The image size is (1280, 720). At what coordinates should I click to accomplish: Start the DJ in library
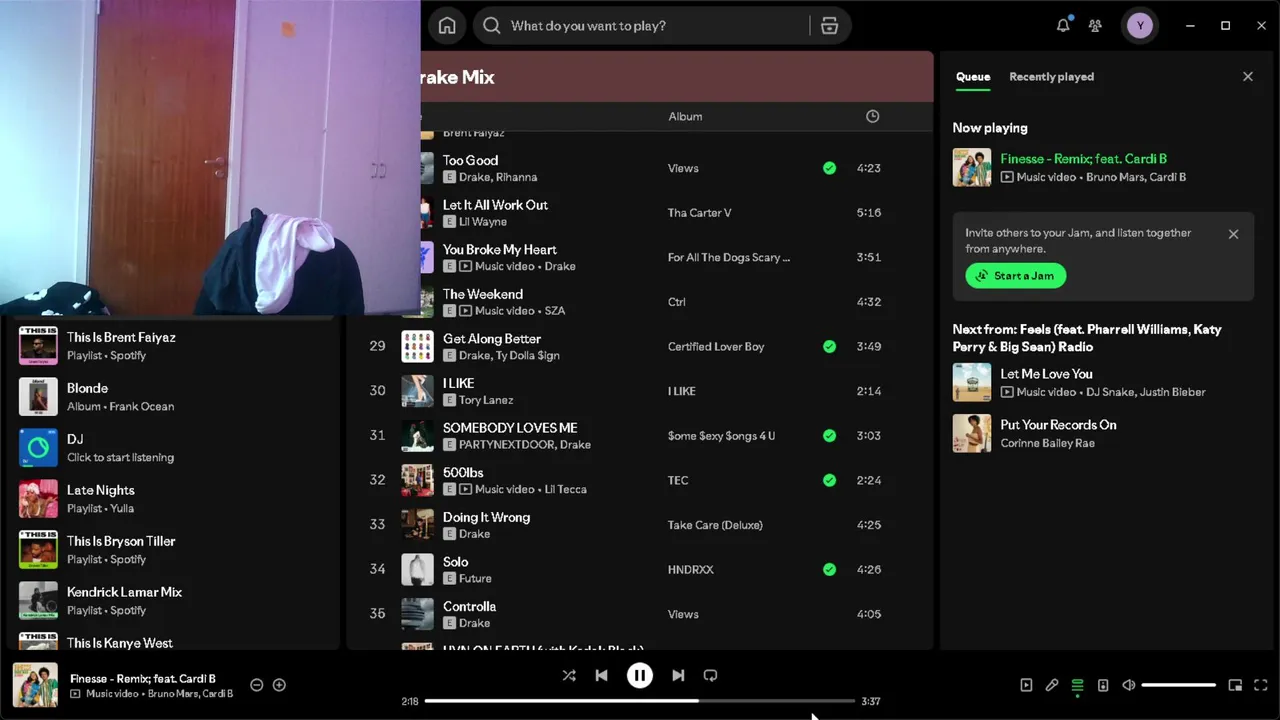coord(175,448)
